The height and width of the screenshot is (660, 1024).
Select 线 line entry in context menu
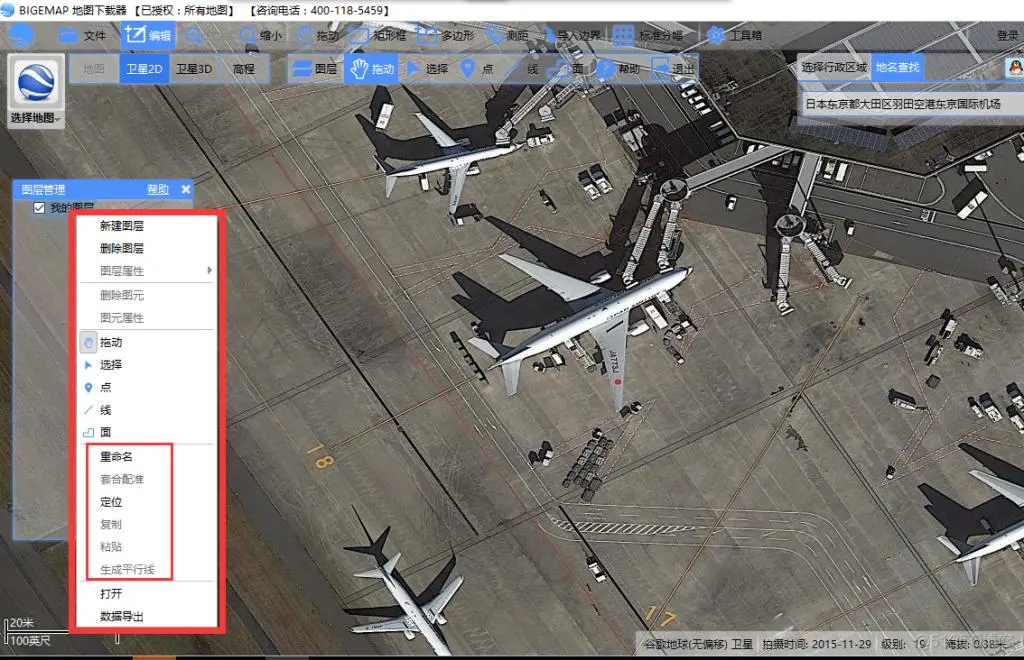(147, 410)
